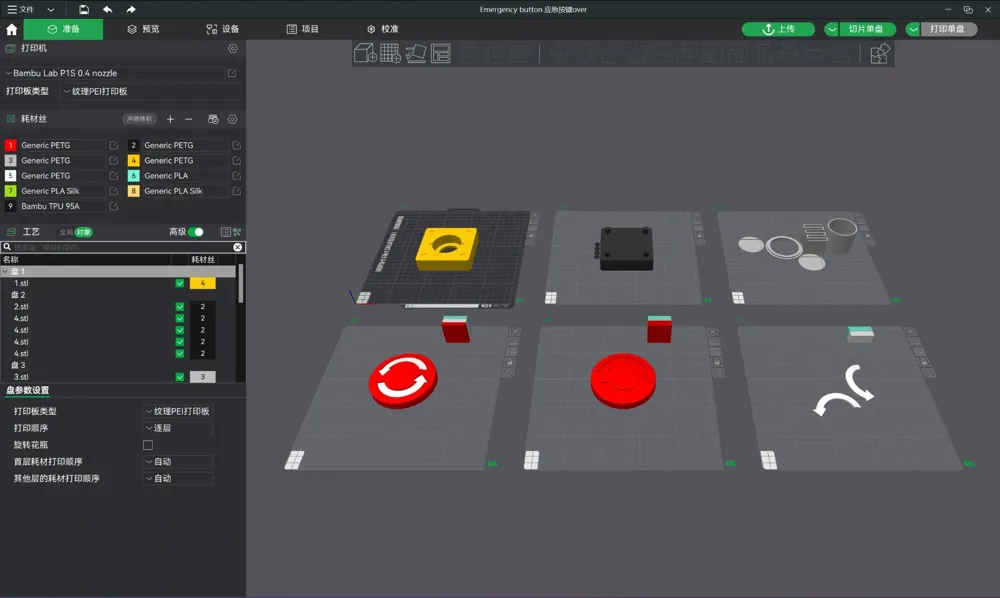Enable the 旋转花瓶 checkbox
Viewport: 1000px width, 598px height.
tap(148, 445)
